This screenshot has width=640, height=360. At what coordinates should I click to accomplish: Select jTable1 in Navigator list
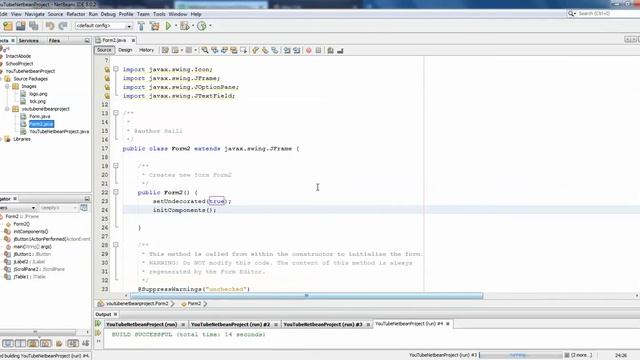tap(29, 277)
